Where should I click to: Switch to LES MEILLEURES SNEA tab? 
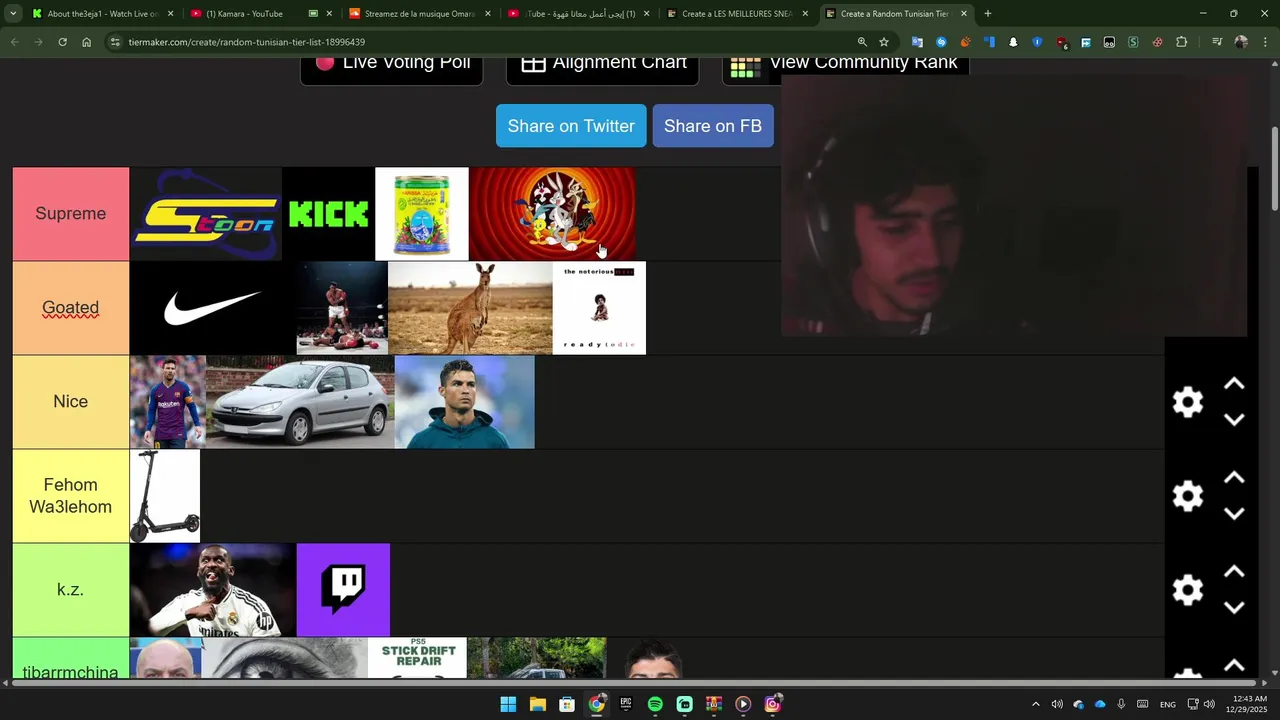point(737,14)
